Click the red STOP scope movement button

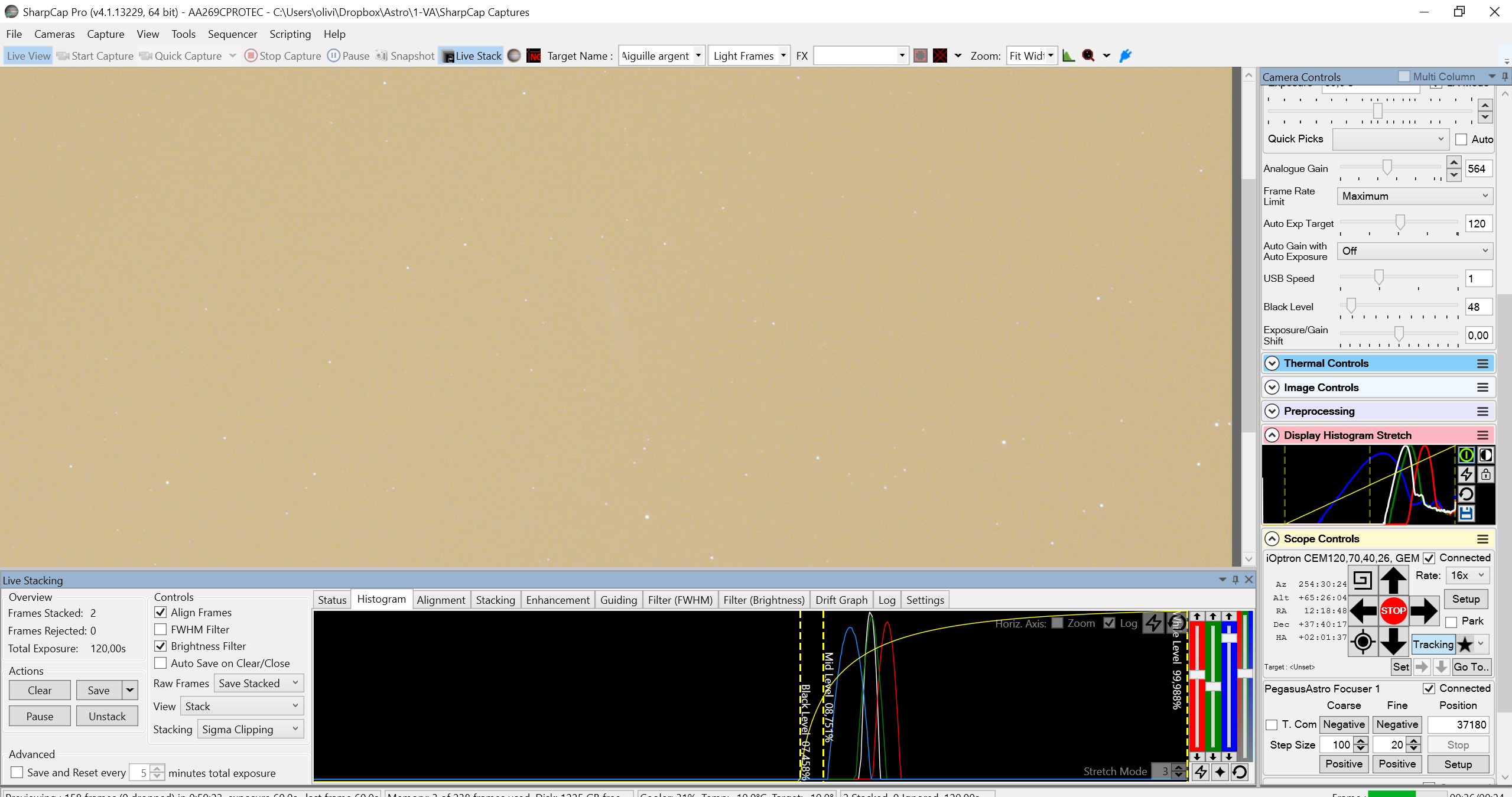click(x=1393, y=610)
